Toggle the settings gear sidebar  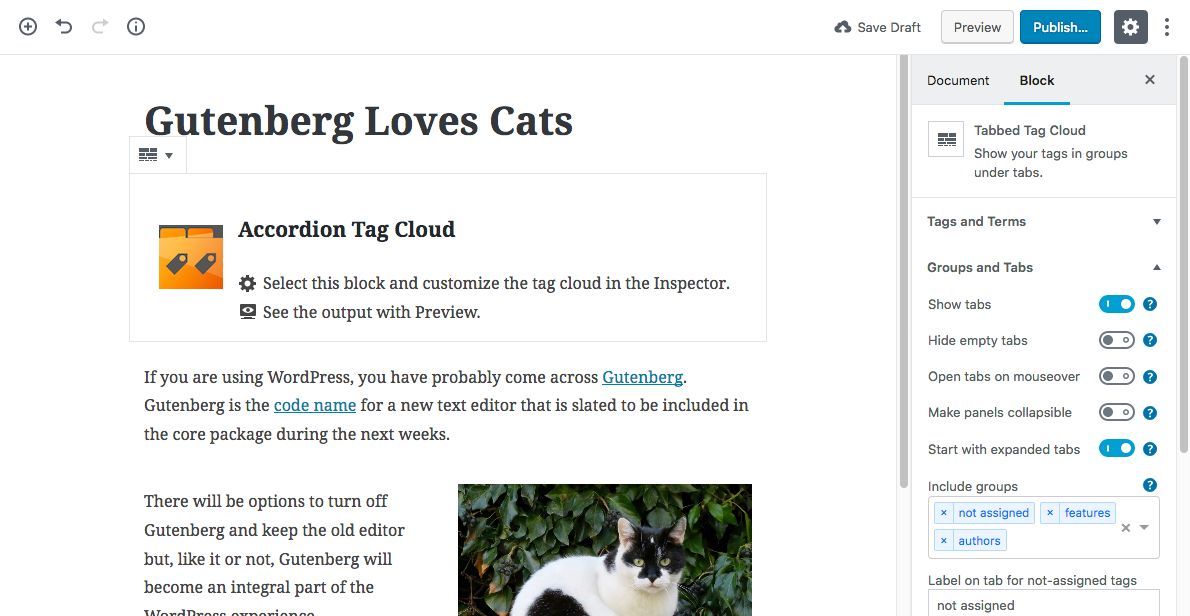[x=1130, y=27]
